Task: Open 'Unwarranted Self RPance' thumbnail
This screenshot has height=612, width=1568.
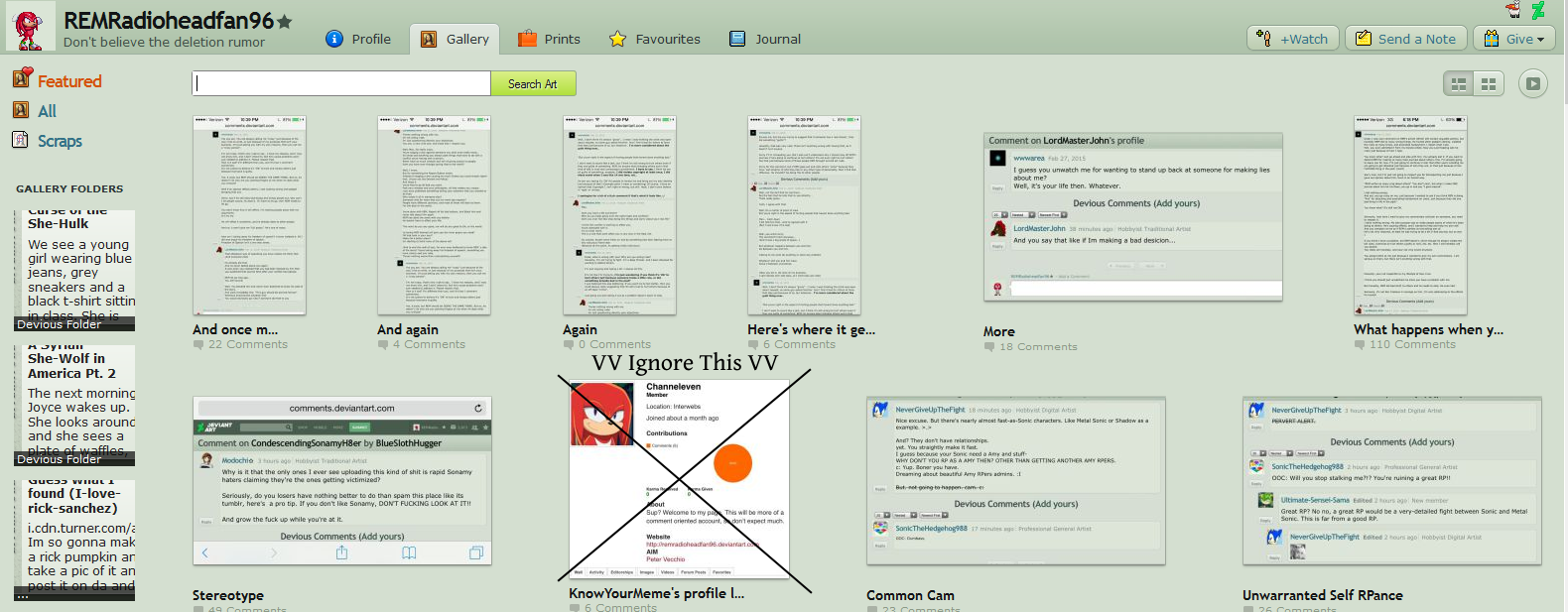Action: point(1392,481)
